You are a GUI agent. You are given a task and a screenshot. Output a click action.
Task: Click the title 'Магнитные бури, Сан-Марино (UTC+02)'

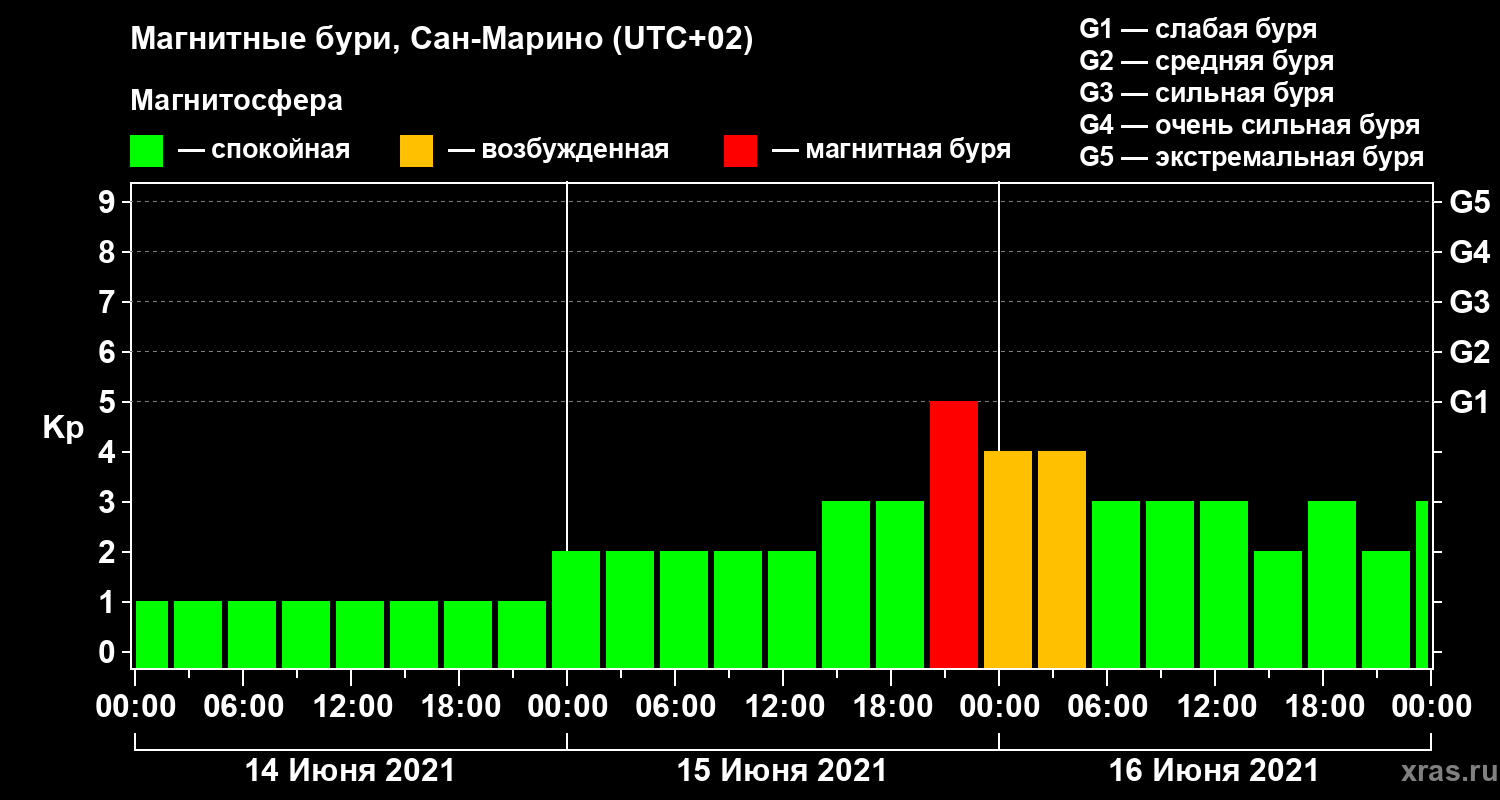coord(441,41)
